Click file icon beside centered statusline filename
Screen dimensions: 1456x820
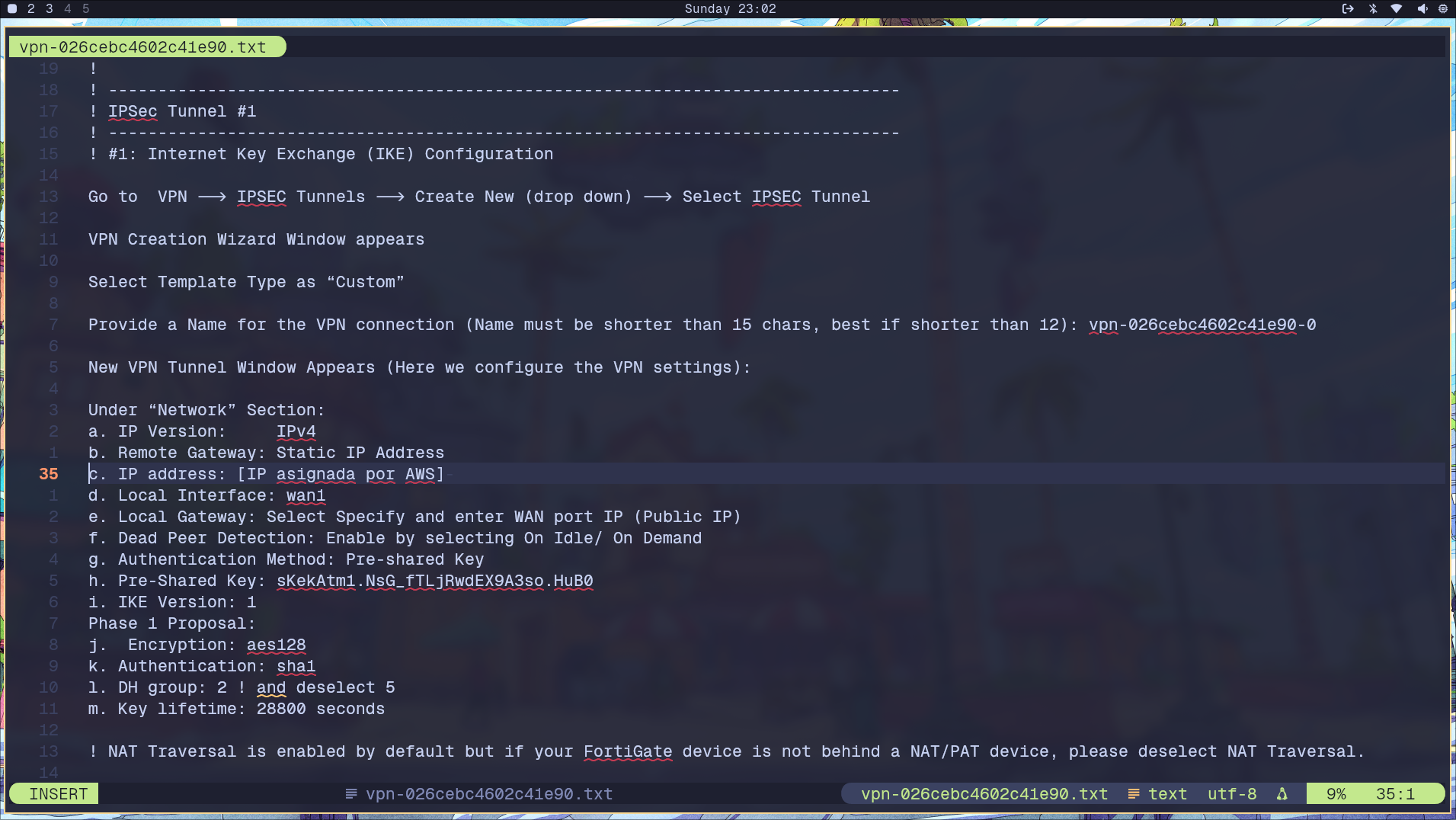tap(351, 794)
